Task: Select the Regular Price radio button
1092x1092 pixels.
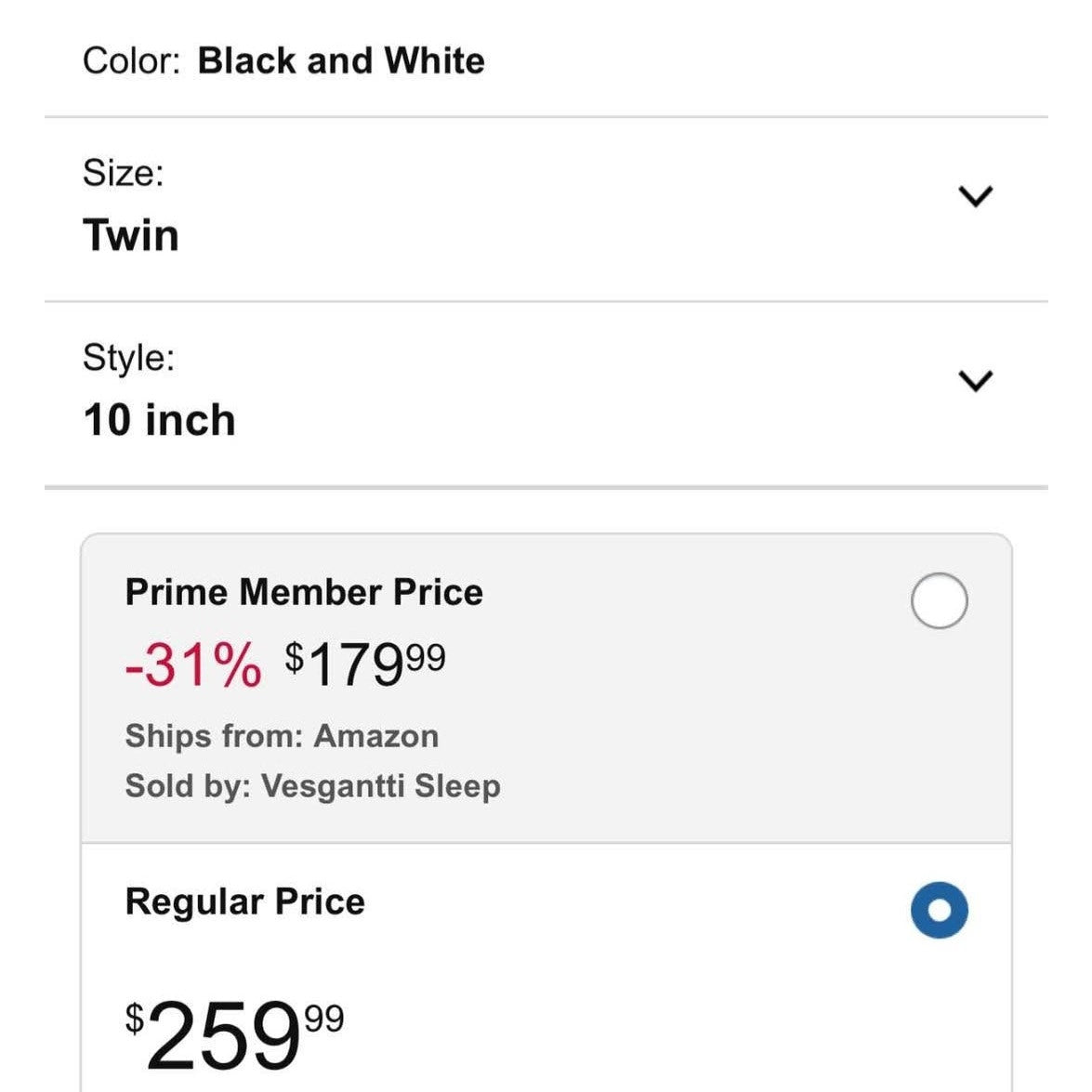Action: coord(939,909)
